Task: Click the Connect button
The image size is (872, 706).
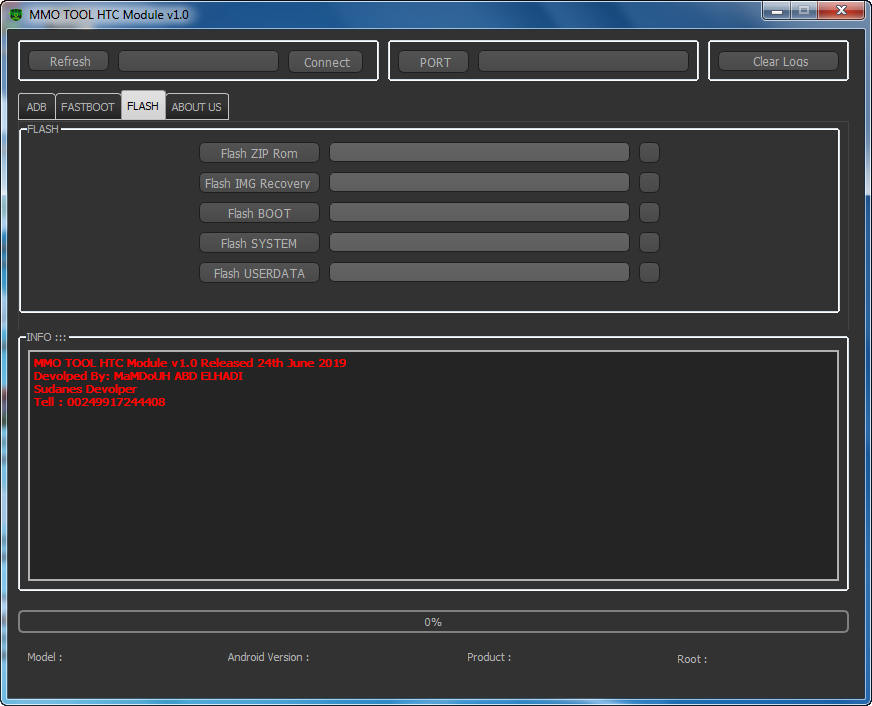Action: coord(326,62)
